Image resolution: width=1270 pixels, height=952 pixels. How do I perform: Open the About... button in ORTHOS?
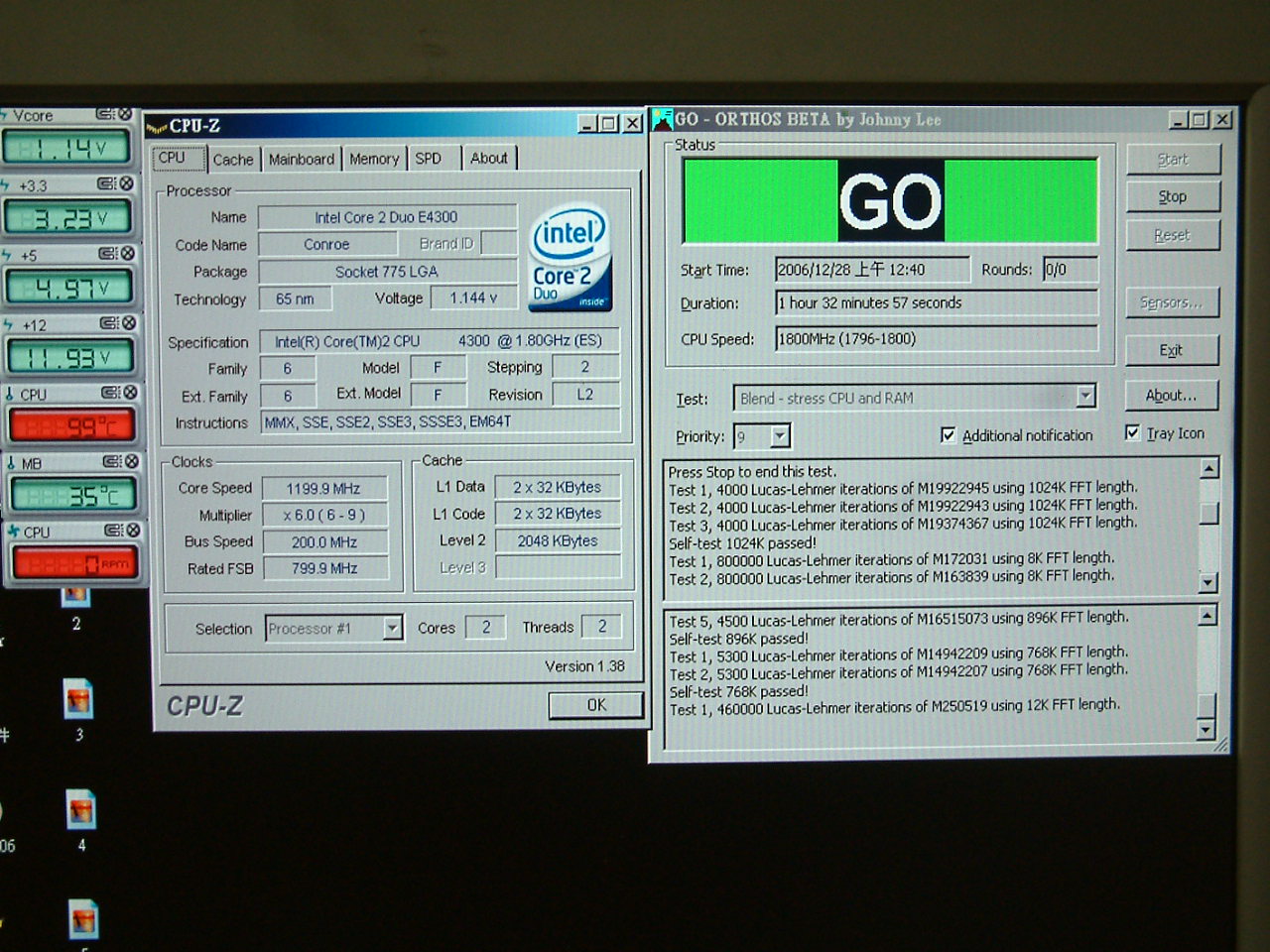[1171, 395]
